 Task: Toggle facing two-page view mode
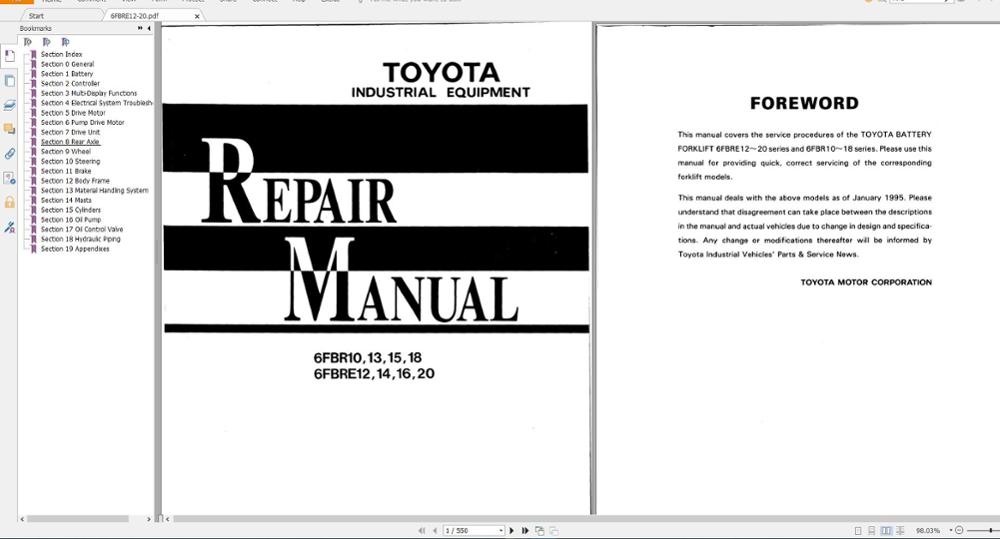click(886, 531)
